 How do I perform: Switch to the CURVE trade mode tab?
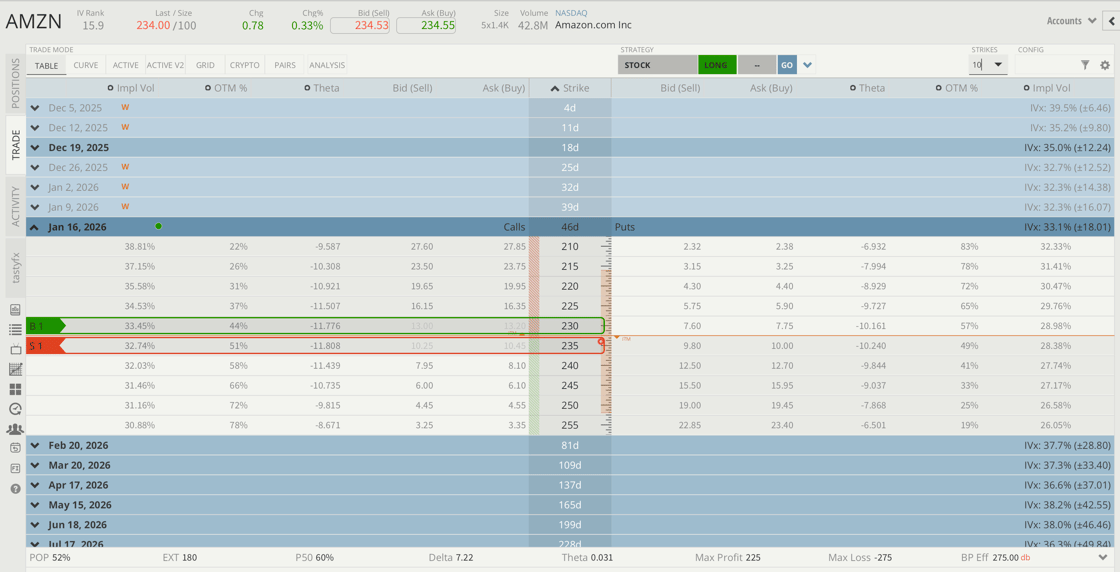tap(86, 65)
